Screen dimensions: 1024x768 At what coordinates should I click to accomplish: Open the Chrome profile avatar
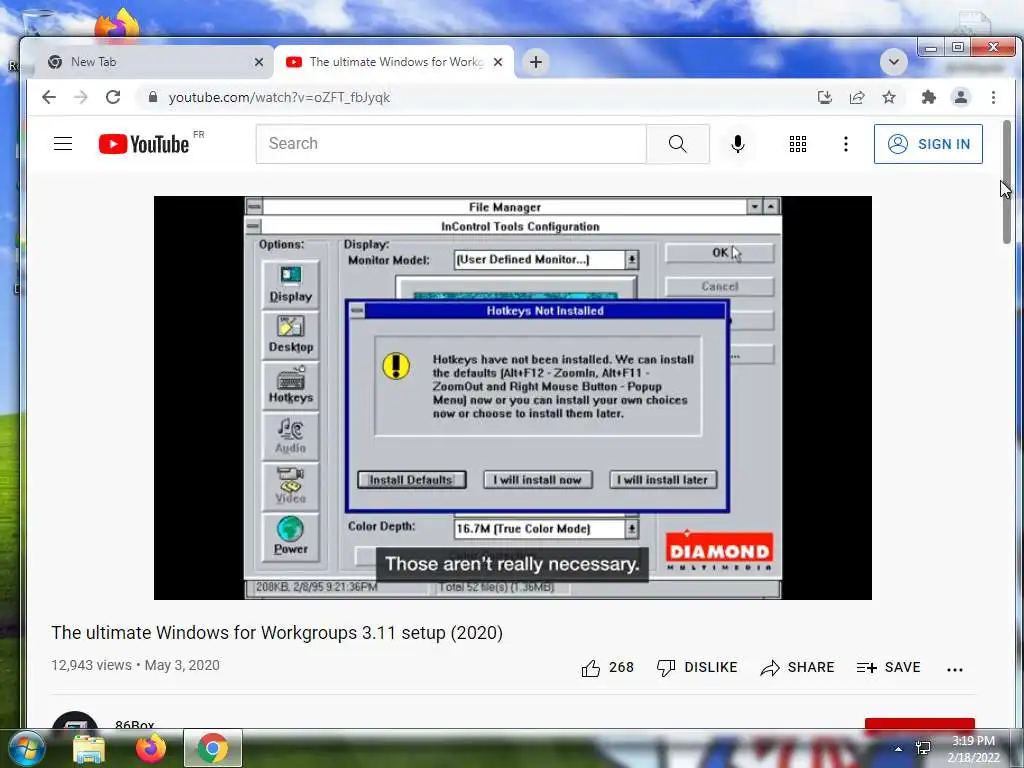961,97
